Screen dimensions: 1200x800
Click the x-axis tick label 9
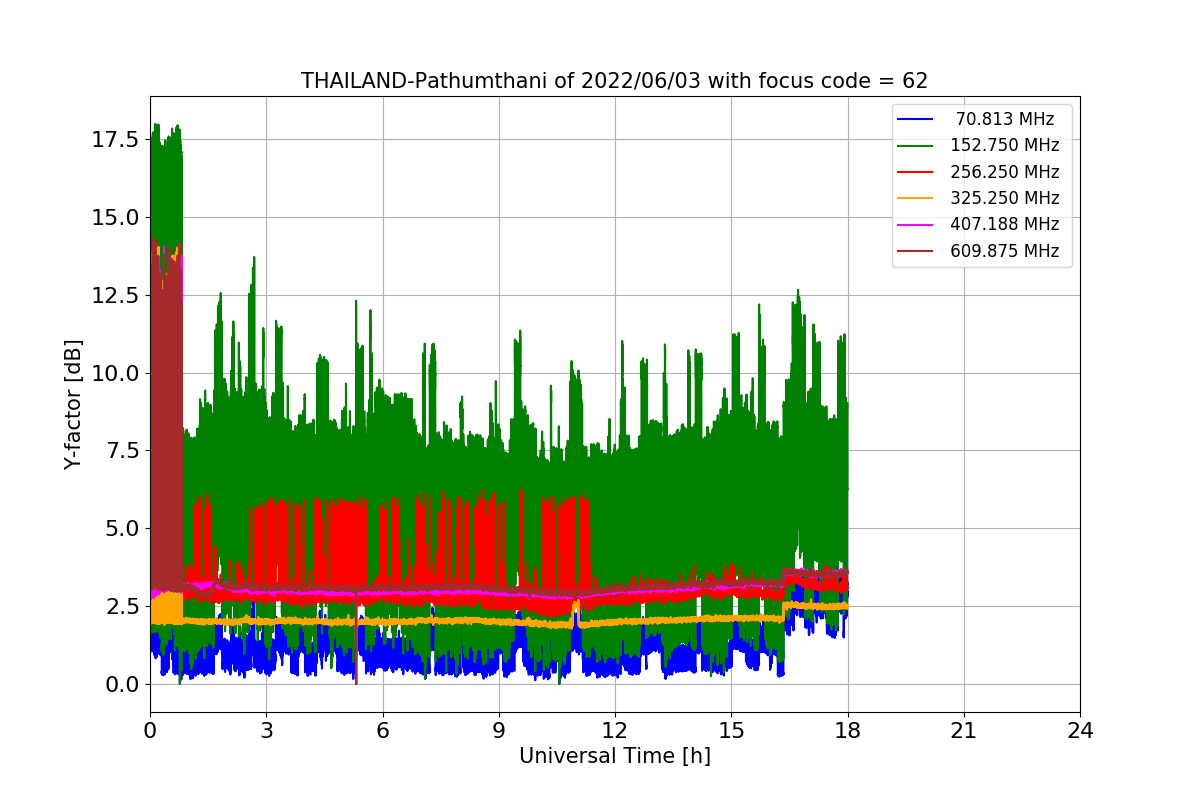499,731
